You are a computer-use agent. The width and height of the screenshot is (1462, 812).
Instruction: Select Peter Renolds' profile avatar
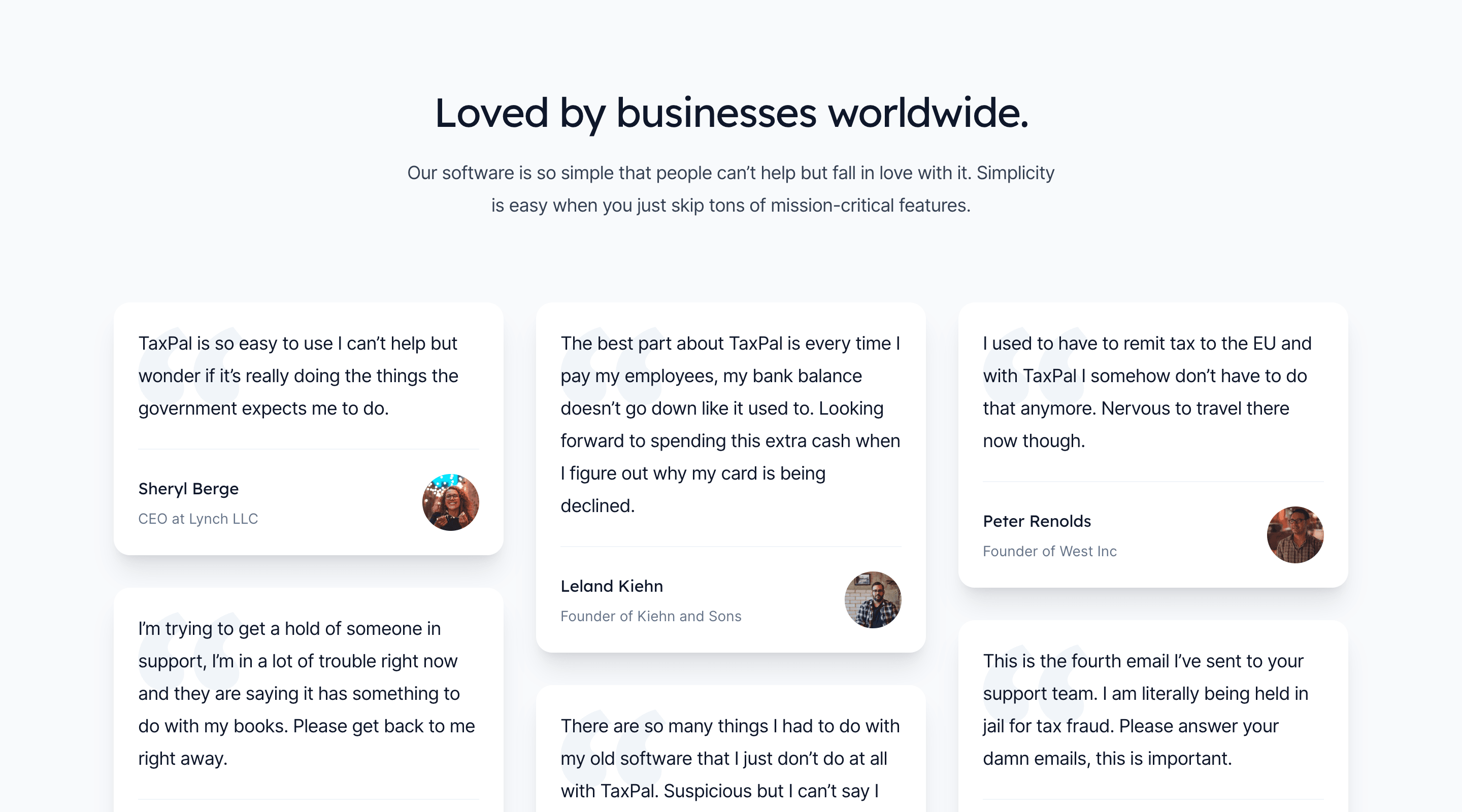click(x=1294, y=535)
